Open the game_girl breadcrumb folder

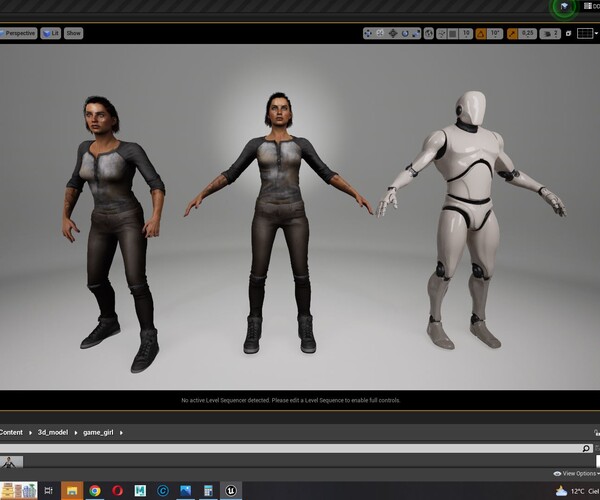click(x=98, y=432)
